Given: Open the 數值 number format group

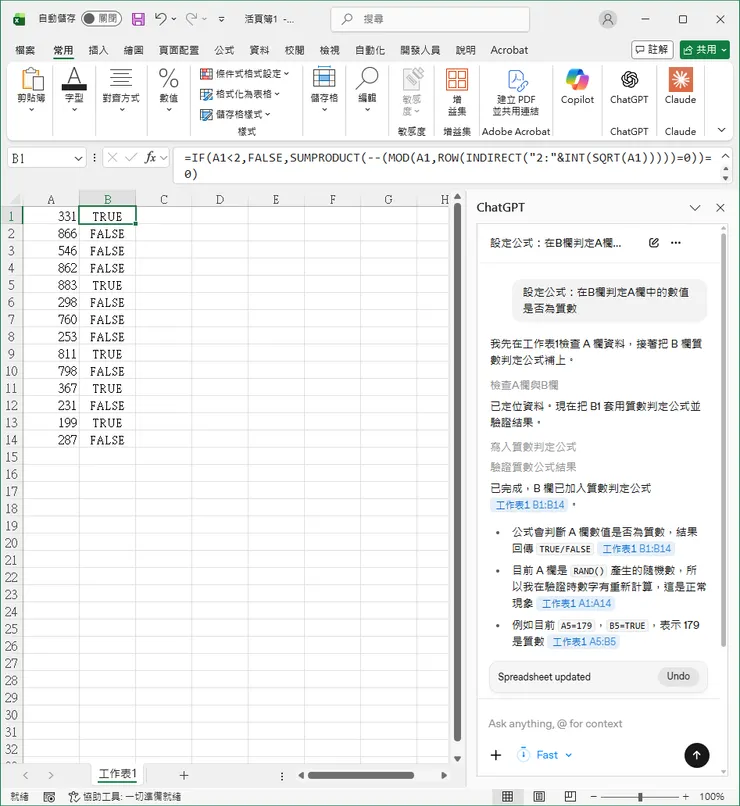Looking at the screenshot, I should [169, 89].
